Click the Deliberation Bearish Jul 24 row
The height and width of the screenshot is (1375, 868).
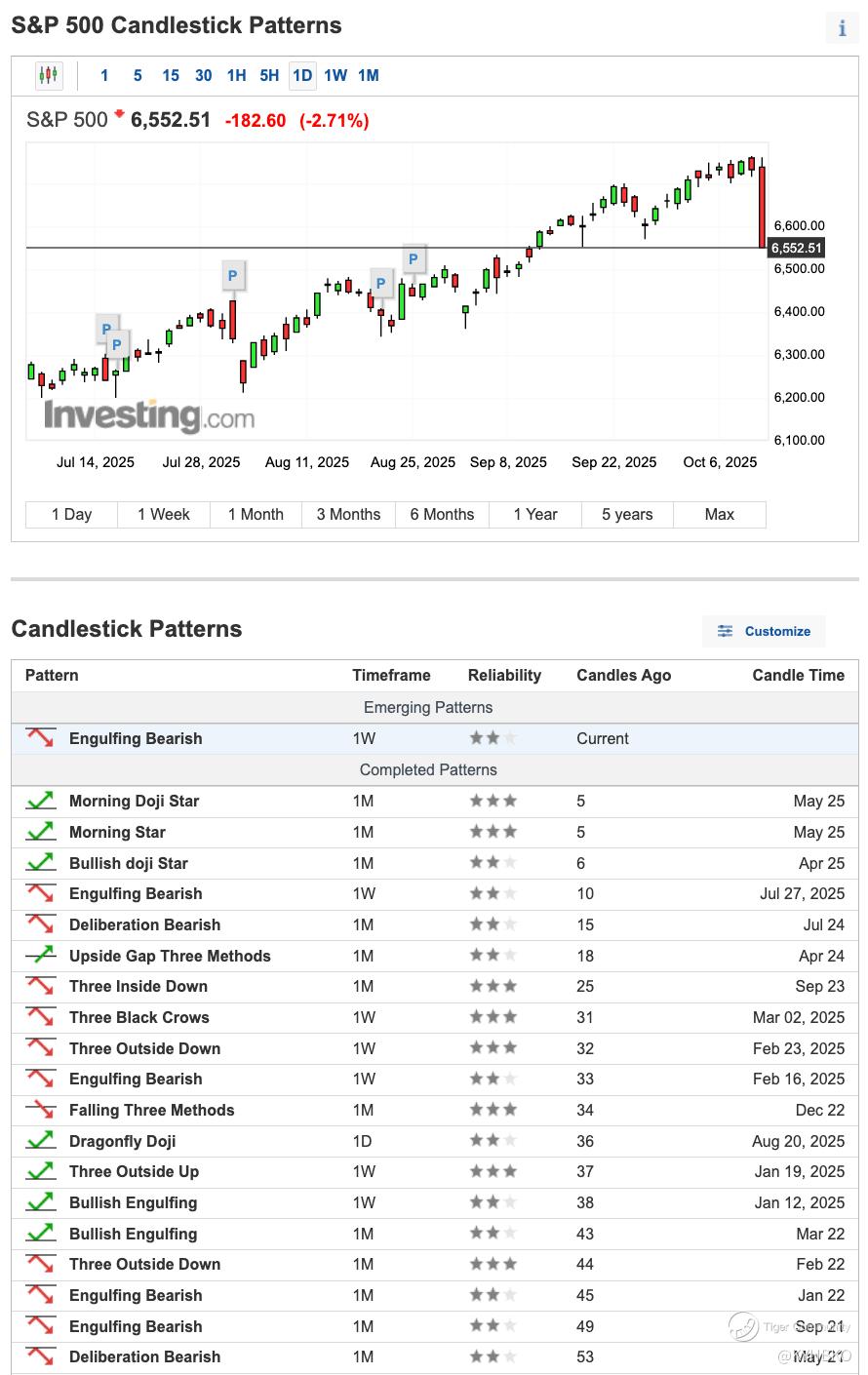[435, 924]
